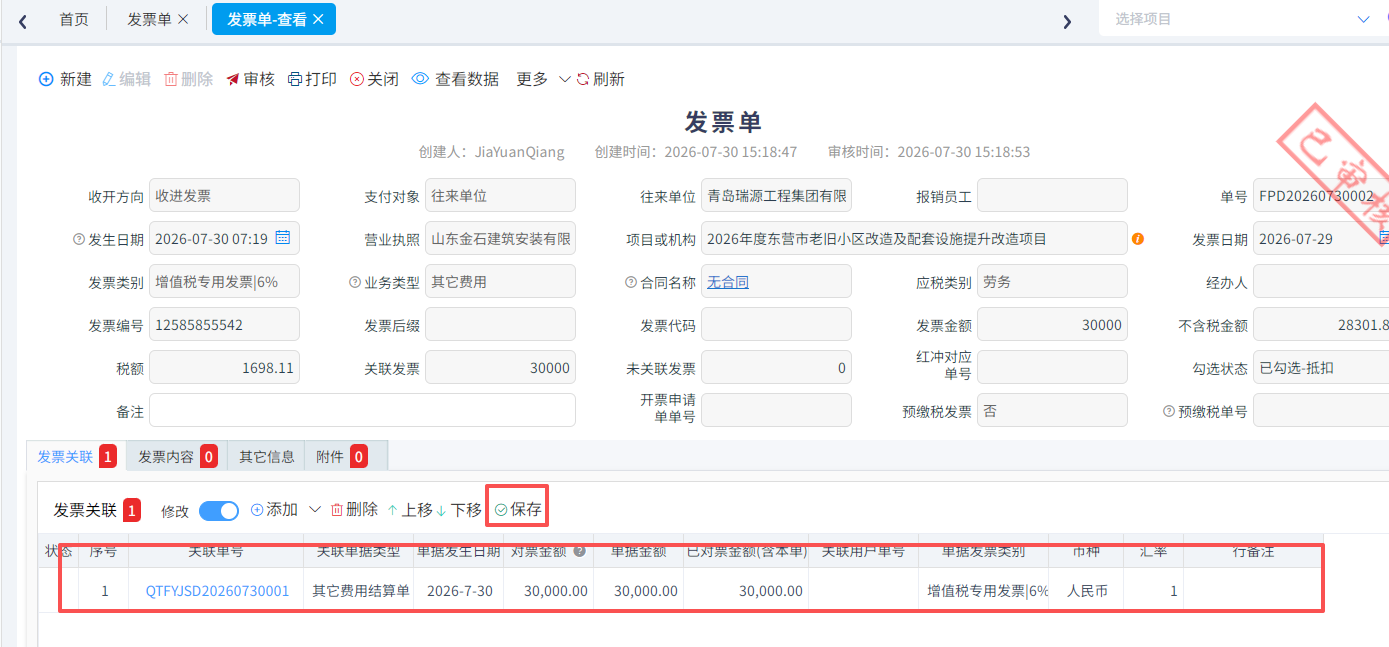Click the 支付对象 field 往来单位

[x=500, y=196]
